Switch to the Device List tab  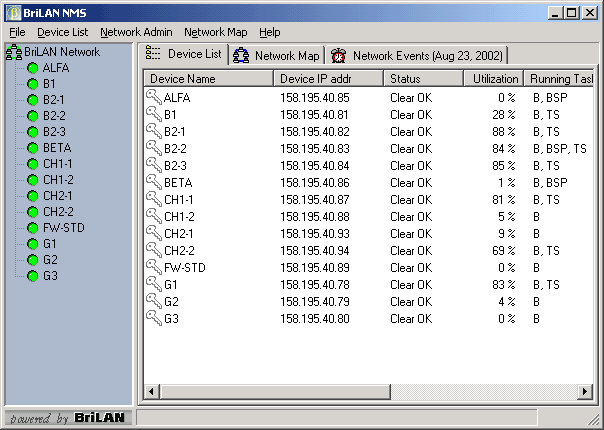[x=184, y=54]
